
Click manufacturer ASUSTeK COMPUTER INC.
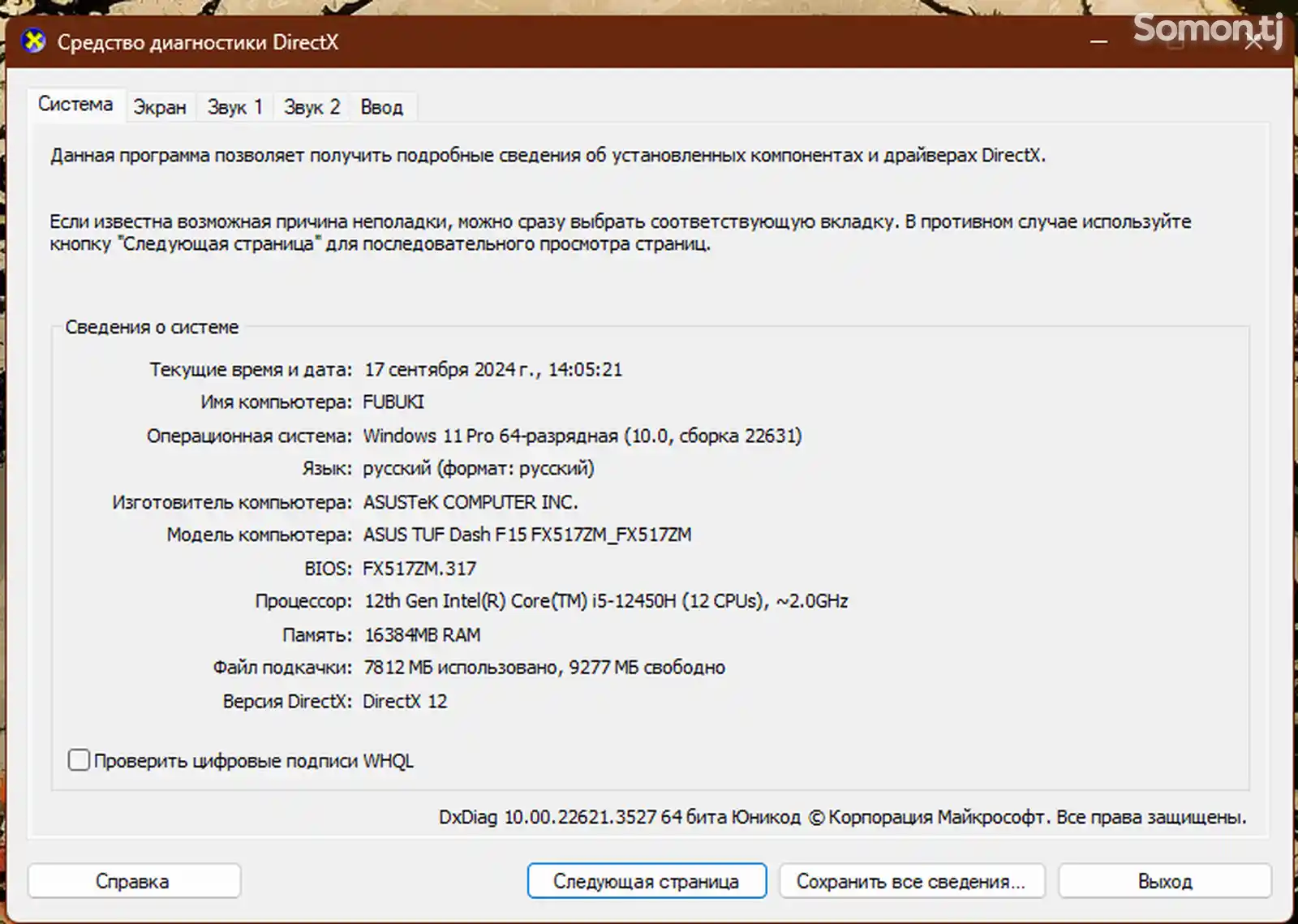pos(471,502)
